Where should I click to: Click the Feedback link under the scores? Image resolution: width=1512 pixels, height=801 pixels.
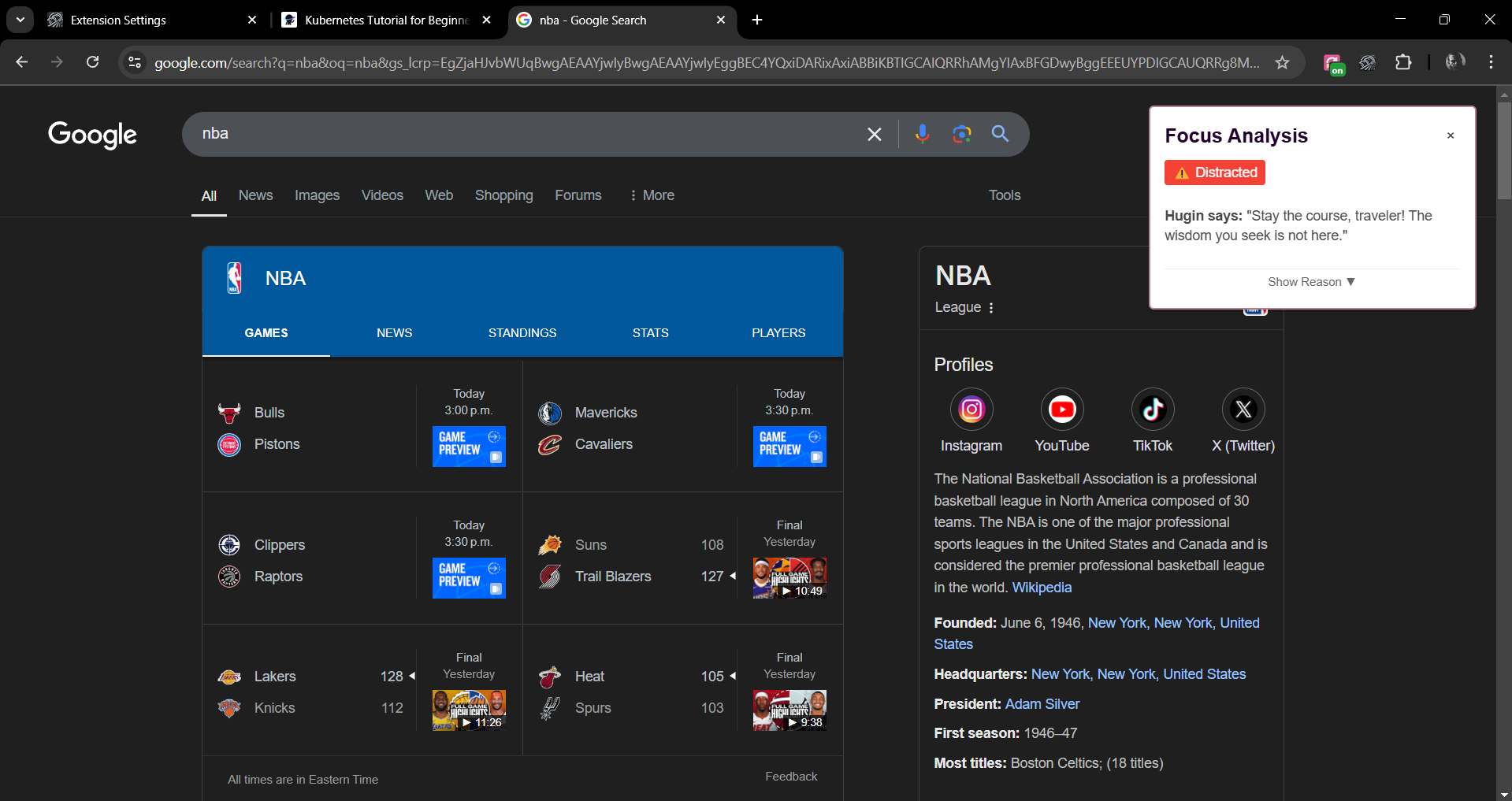[791, 777]
